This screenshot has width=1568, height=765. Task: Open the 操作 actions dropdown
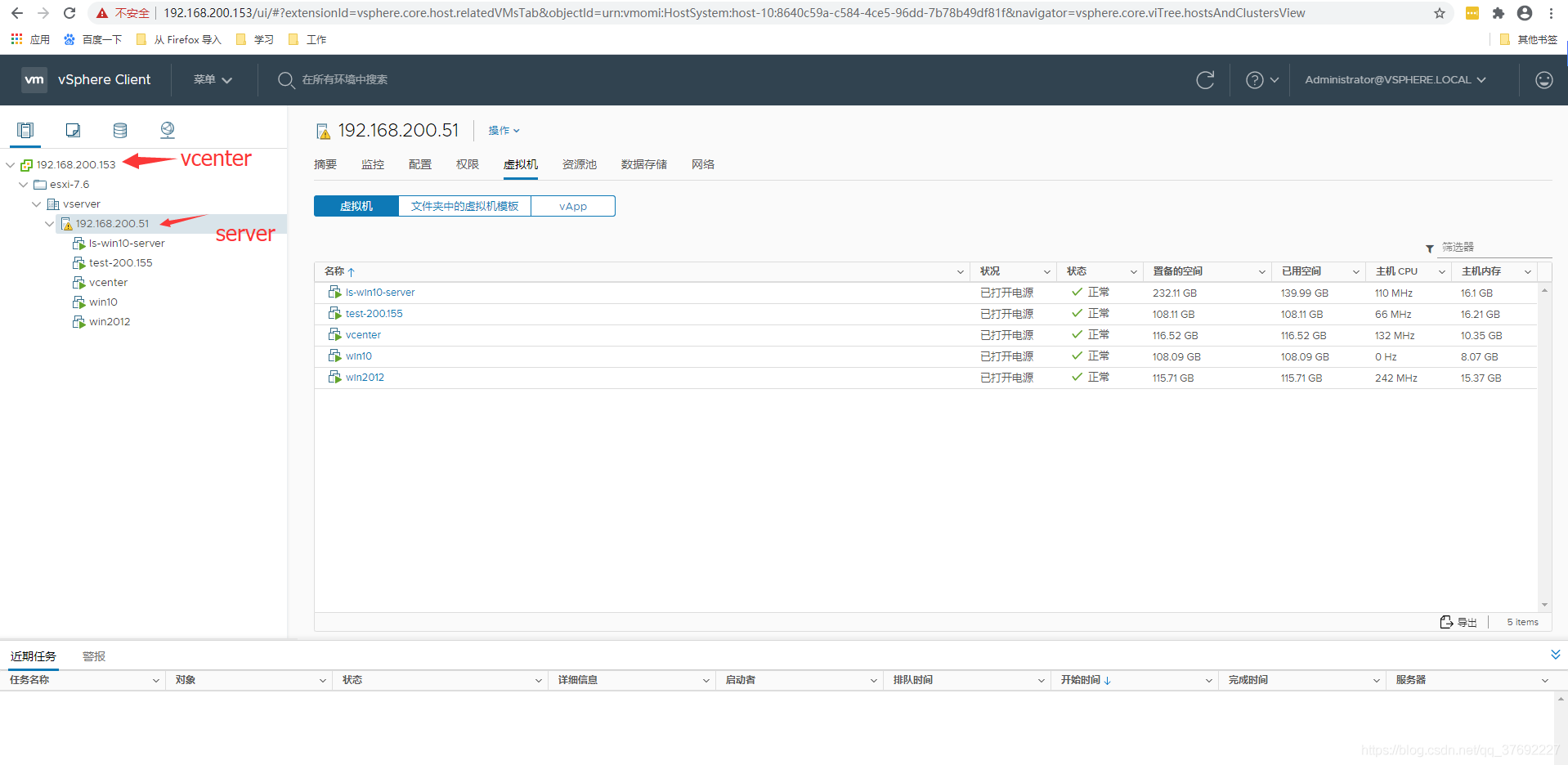click(x=504, y=130)
